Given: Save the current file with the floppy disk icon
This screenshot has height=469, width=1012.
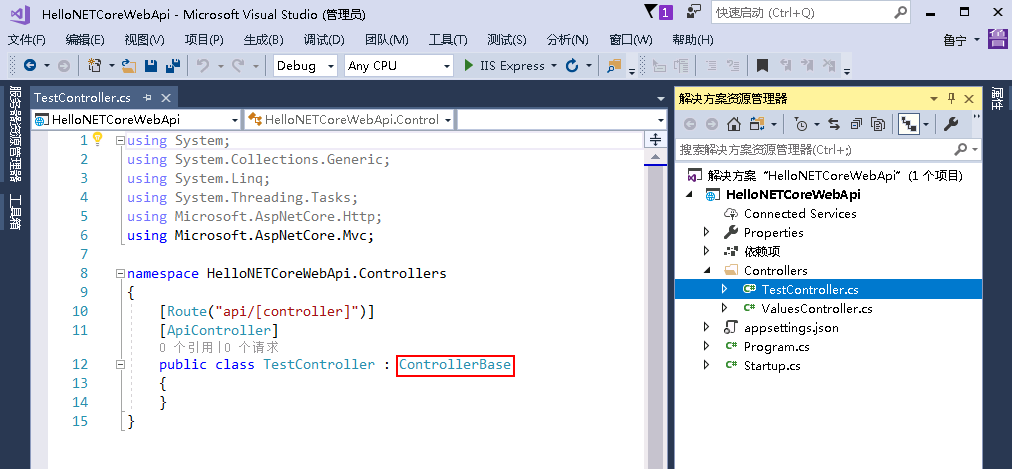Looking at the screenshot, I should click(150, 65).
